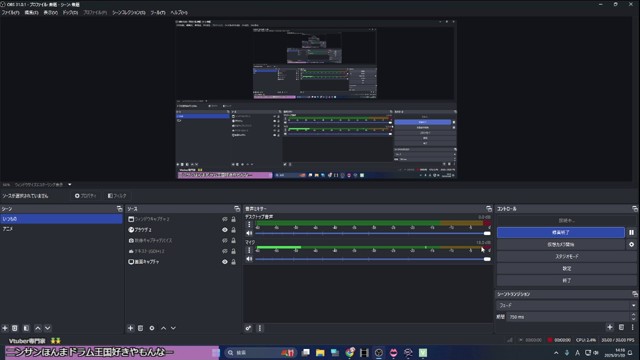Open the OBS icon in the taskbar
This screenshot has height=360, width=640.
pyautogui.click(x=379, y=353)
